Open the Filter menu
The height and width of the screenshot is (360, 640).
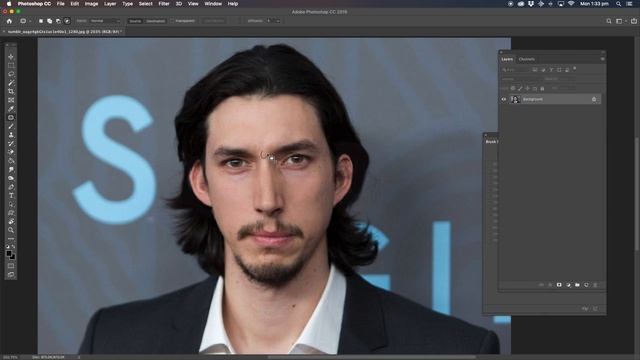click(164, 4)
